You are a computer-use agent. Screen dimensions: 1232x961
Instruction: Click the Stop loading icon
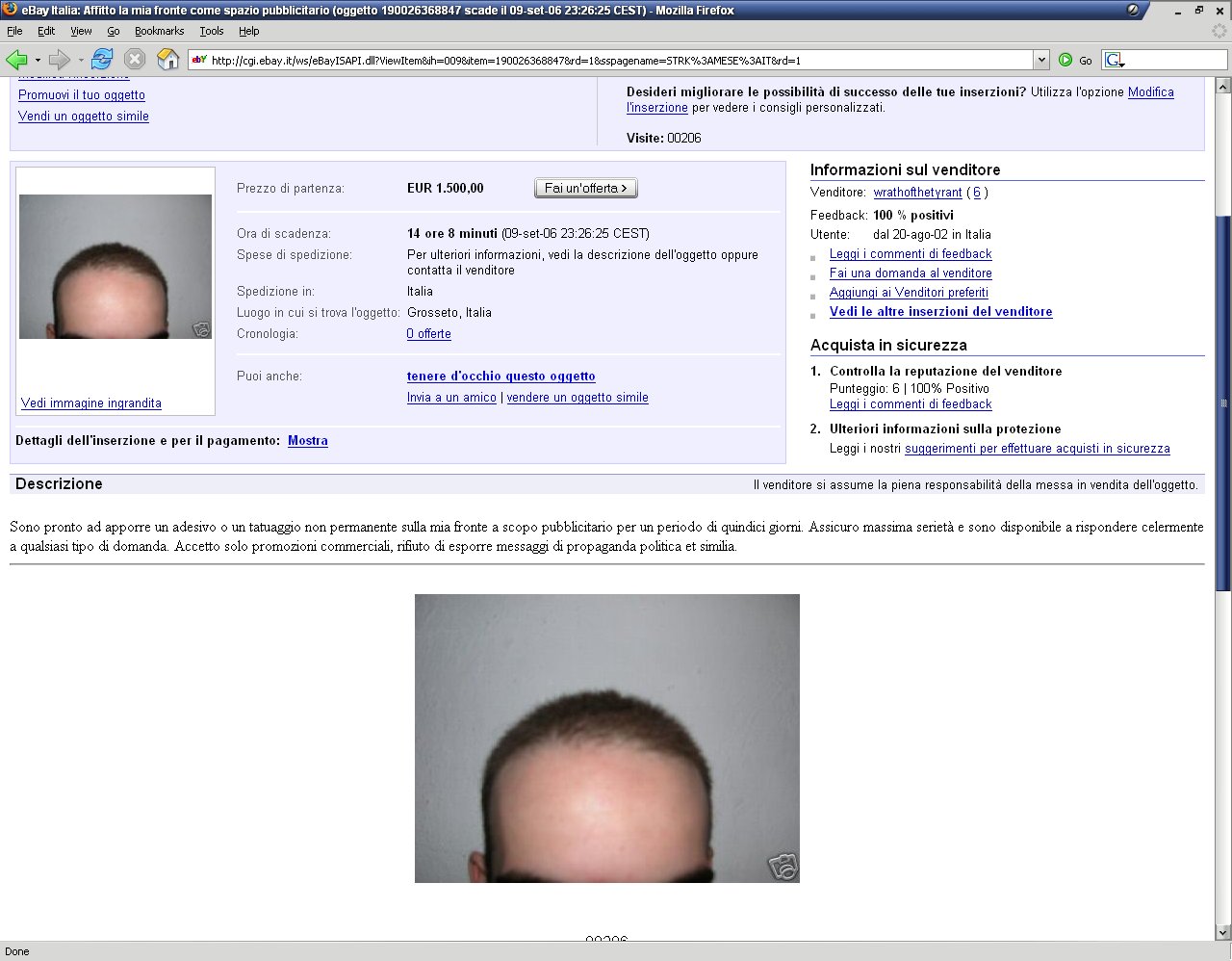[135, 60]
